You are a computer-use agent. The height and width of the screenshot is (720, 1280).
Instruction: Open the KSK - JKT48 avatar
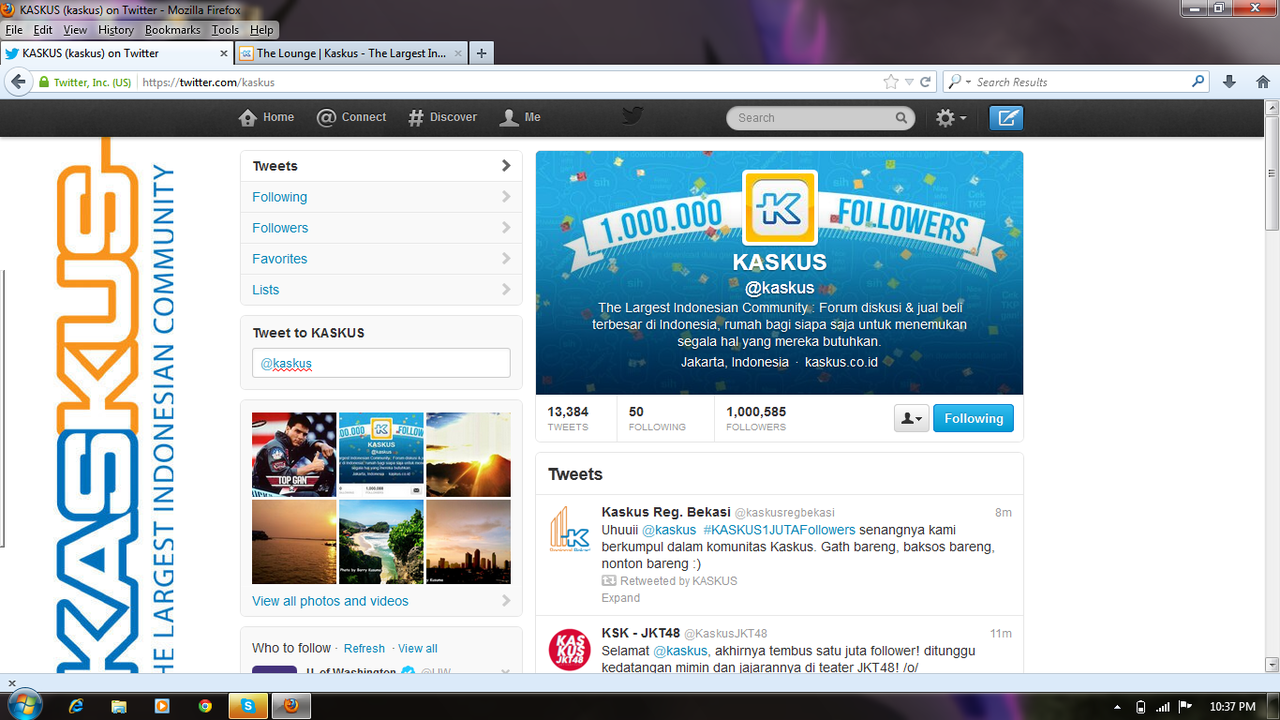[x=570, y=650]
